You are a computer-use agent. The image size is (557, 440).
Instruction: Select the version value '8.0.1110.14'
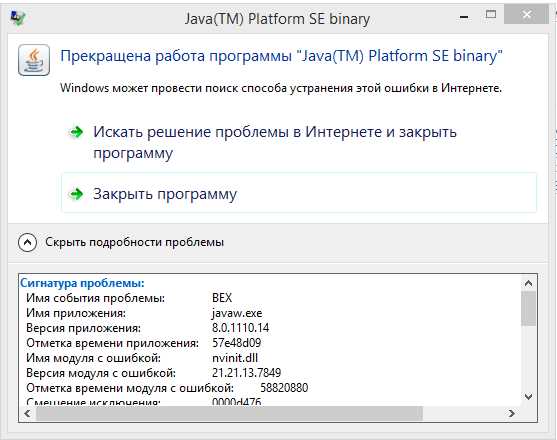click(x=240, y=328)
